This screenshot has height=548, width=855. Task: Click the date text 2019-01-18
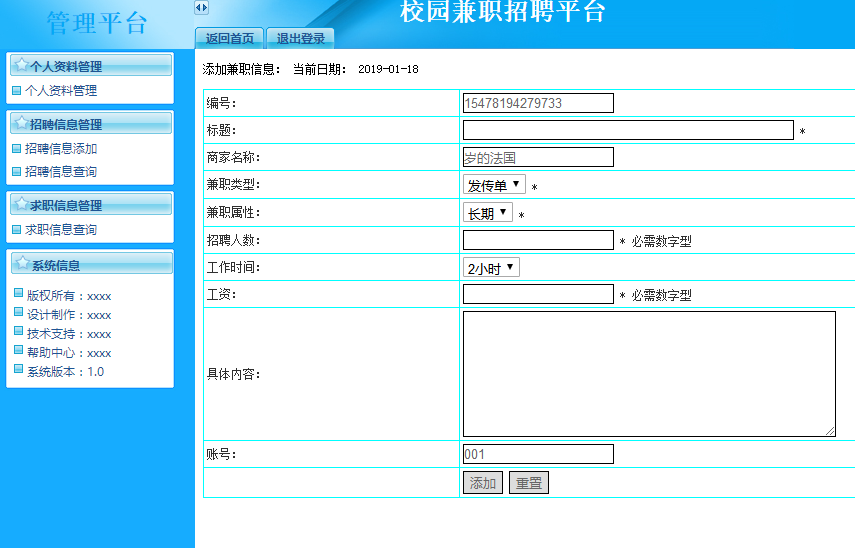coord(388,69)
